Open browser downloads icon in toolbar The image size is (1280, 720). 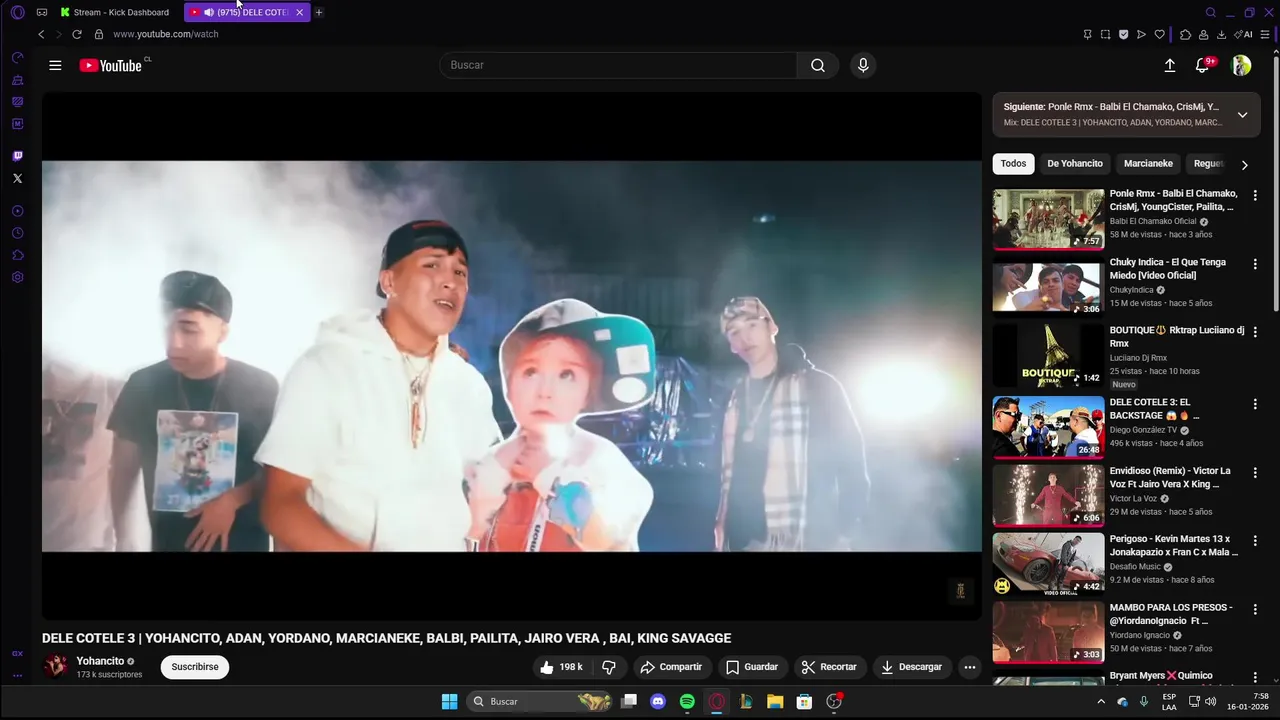[1222, 34]
